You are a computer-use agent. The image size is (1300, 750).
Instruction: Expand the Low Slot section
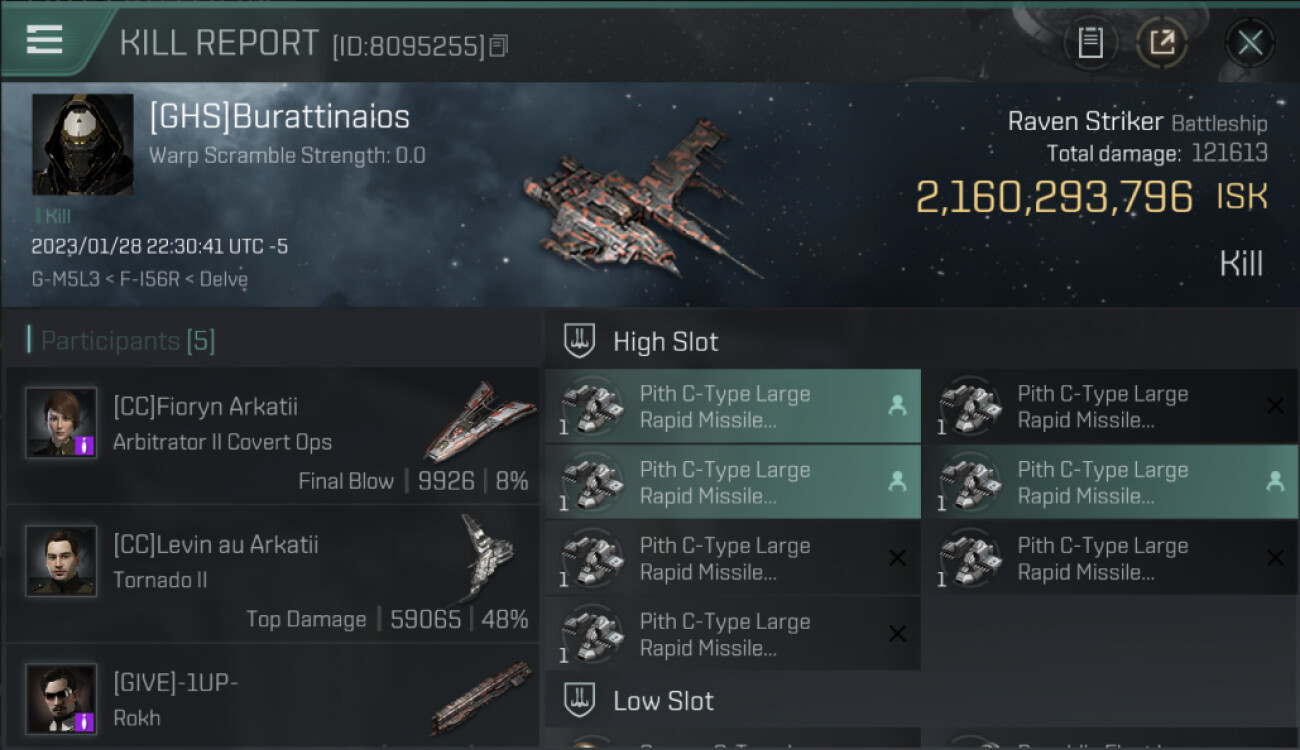(663, 701)
